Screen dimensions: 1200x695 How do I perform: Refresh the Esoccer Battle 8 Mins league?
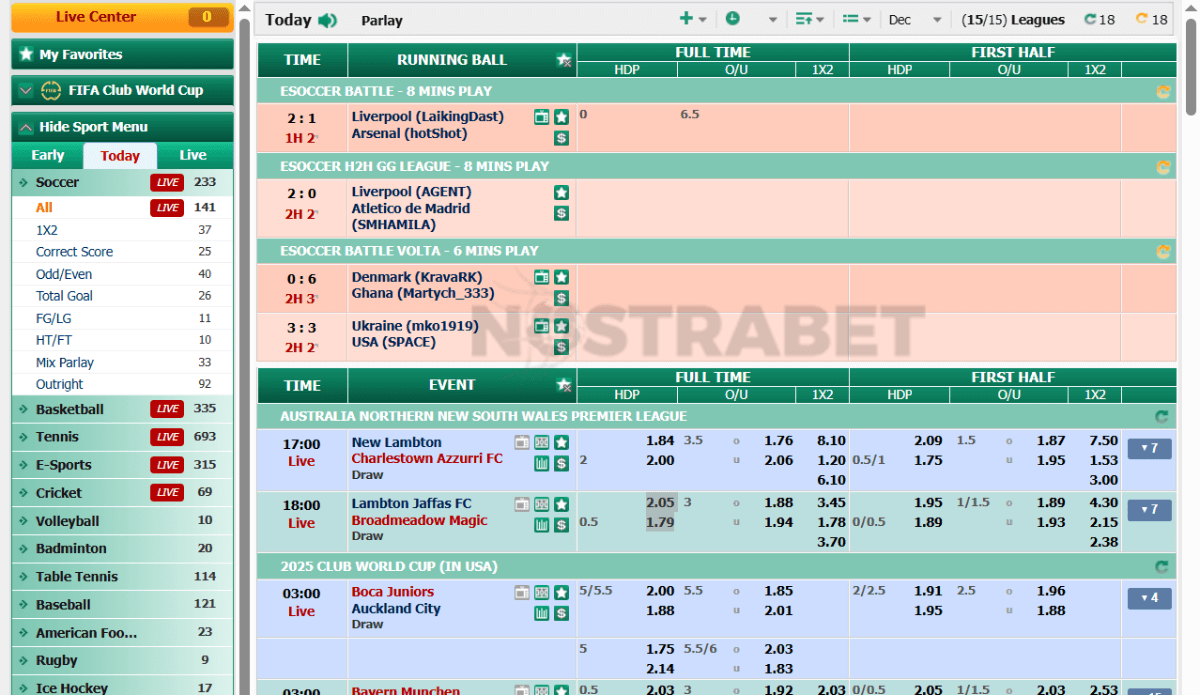[1162, 91]
